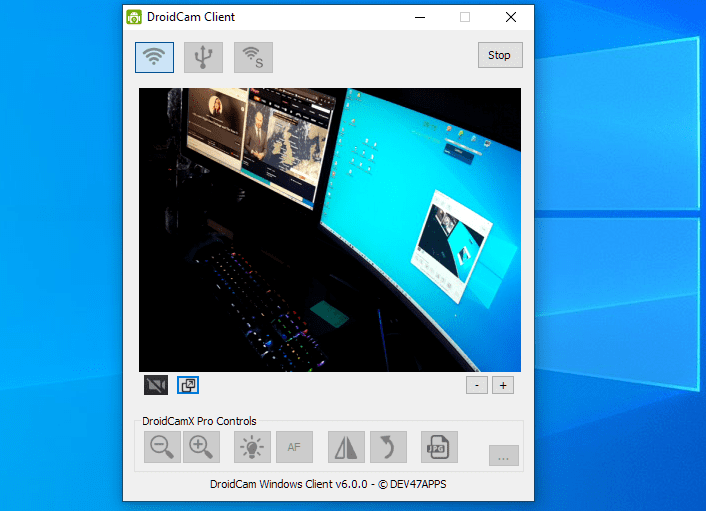706x511 pixels.
Task: Toggle the video-off camera icon
Action: pyautogui.click(x=156, y=385)
